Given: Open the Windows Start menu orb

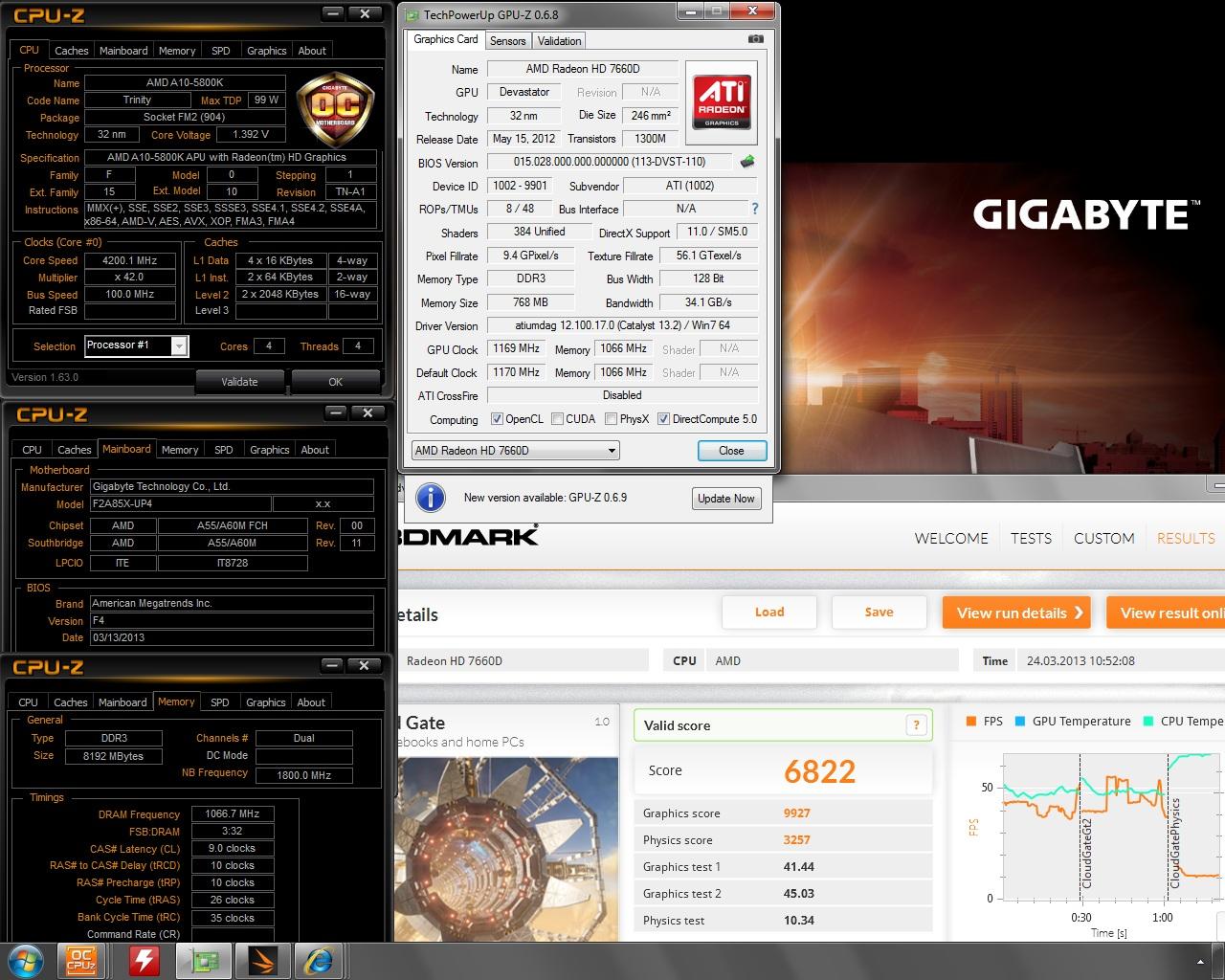Looking at the screenshot, I should click(25, 960).
